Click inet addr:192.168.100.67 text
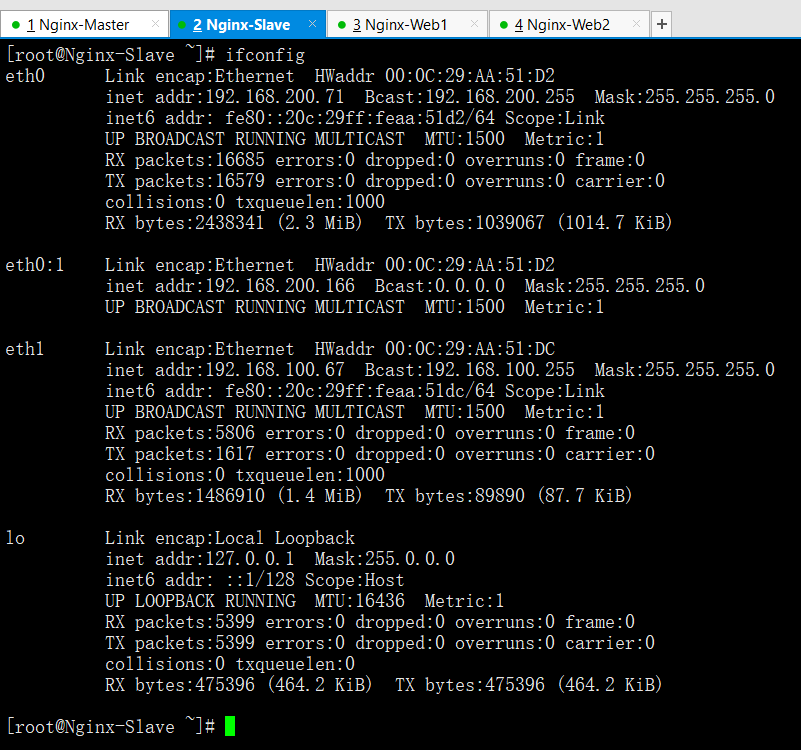The image size is (801, 750). (x=224, y=370)
